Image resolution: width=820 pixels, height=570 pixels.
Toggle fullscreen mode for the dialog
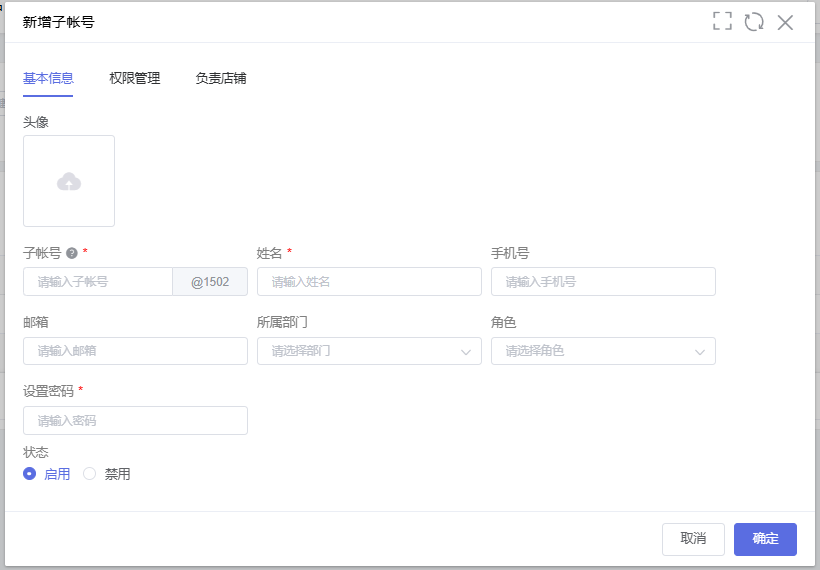[x=722, y=21]
